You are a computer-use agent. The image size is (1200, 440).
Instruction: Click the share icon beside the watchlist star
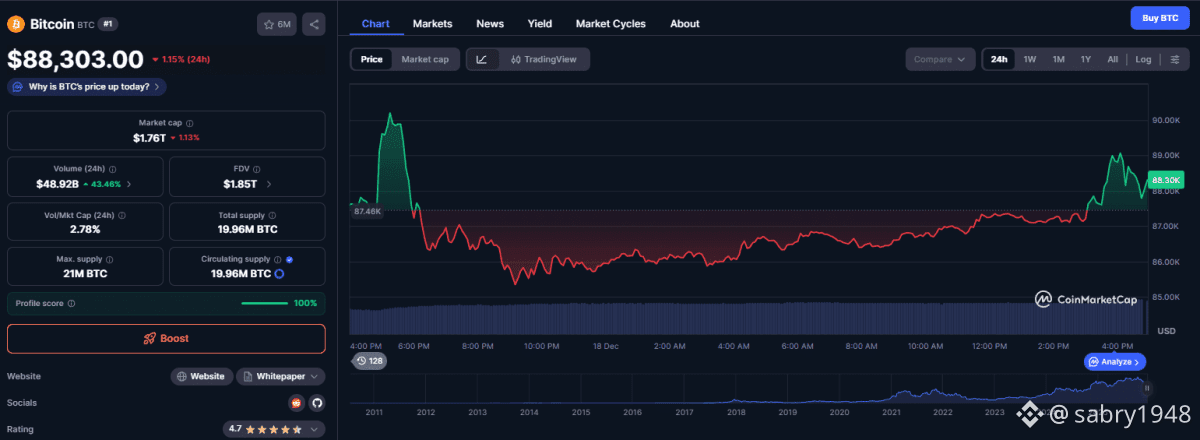pos(313,24)
